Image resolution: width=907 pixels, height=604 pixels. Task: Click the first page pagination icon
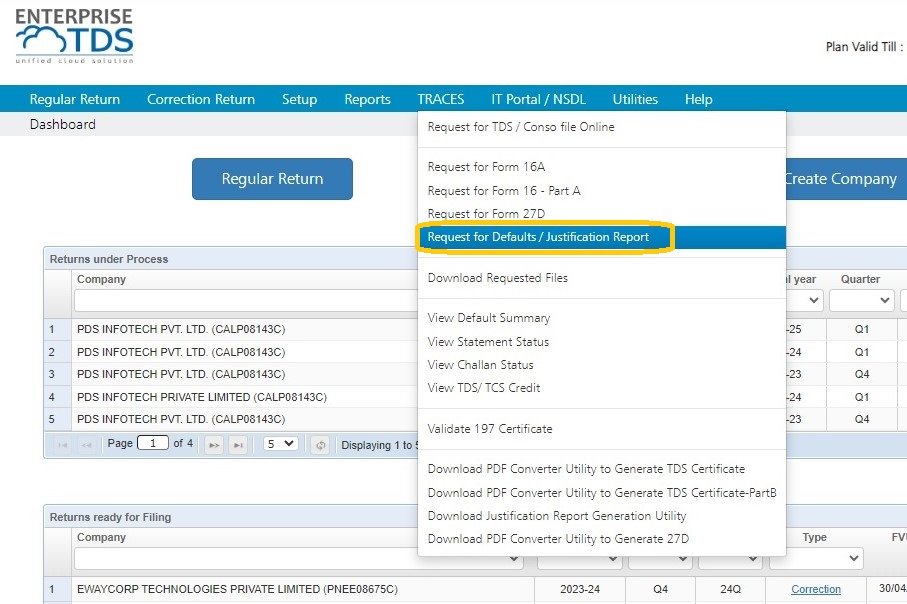tap(64, 443)
